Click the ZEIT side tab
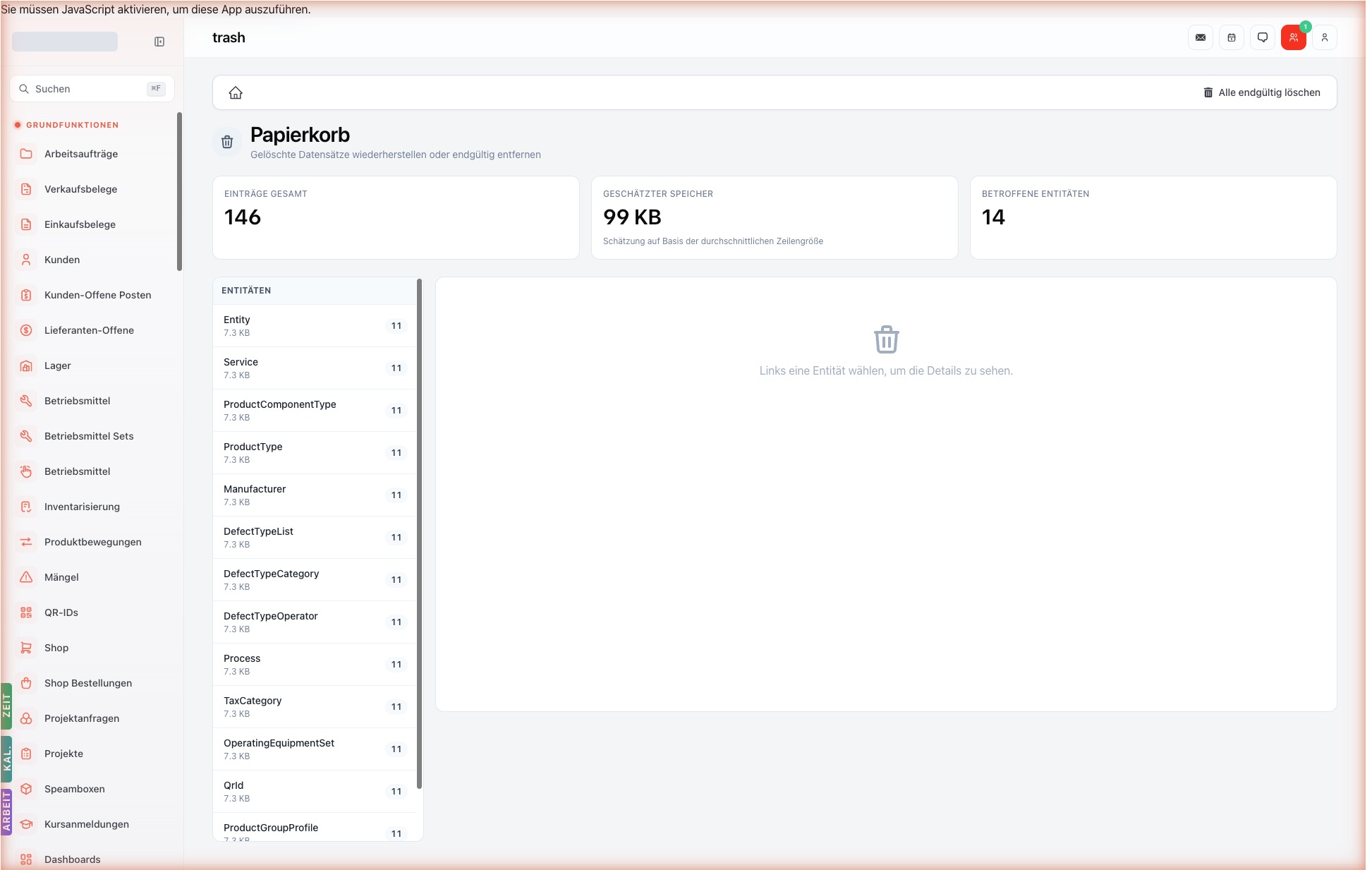 pyautogui.click(x=6, y=706)
